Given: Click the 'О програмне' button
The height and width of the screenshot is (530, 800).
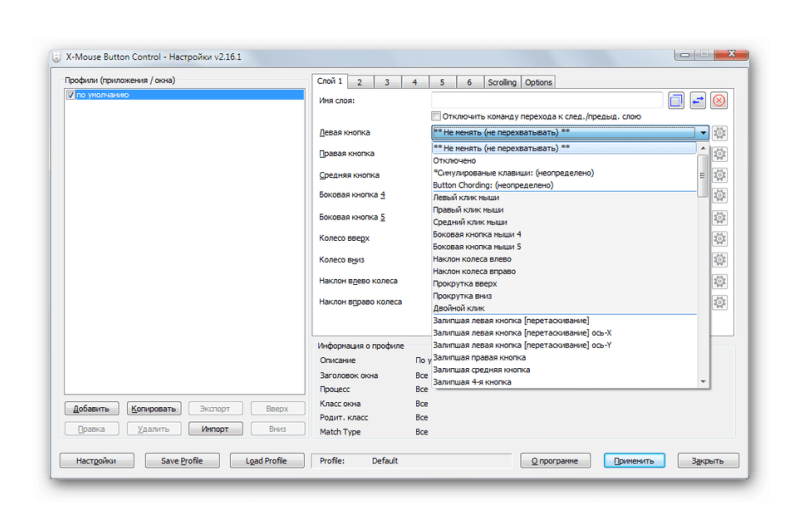Looking at the screenshot, I should [555, 461].
